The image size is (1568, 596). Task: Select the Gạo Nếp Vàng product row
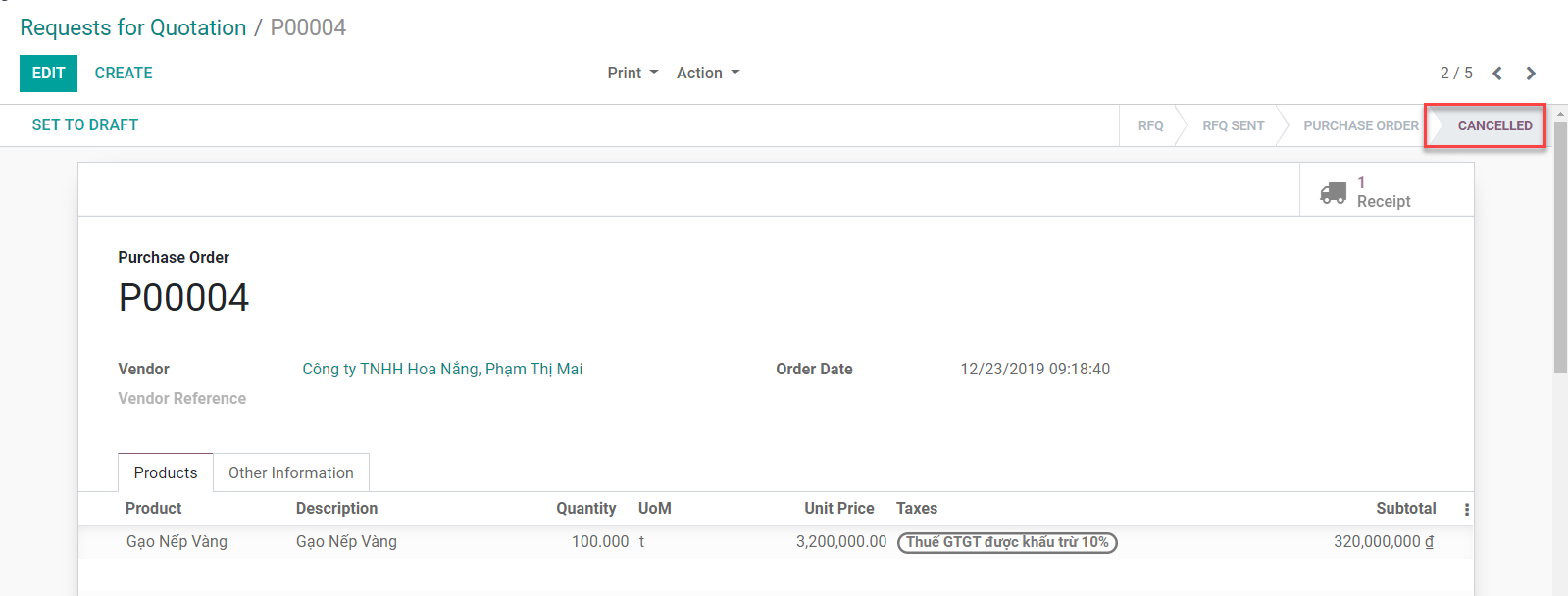coord(177,542)
